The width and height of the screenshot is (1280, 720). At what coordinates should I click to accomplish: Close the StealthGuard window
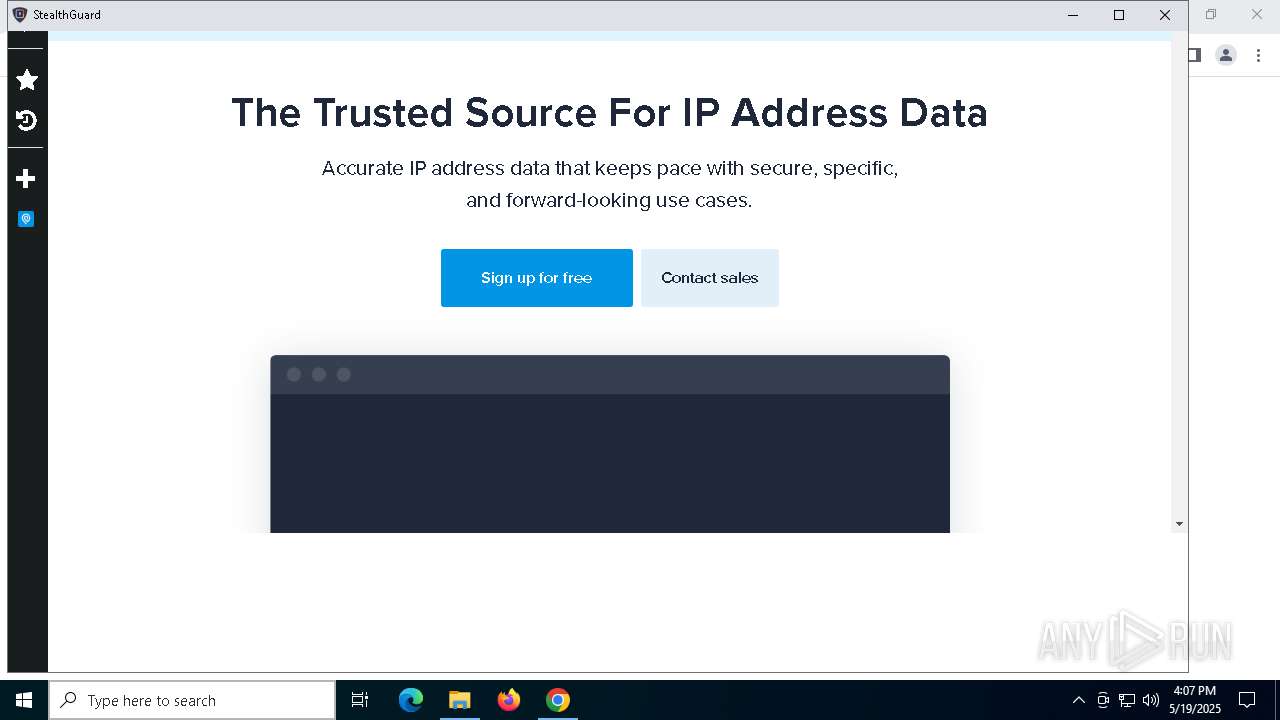[x=1165, y=15]
